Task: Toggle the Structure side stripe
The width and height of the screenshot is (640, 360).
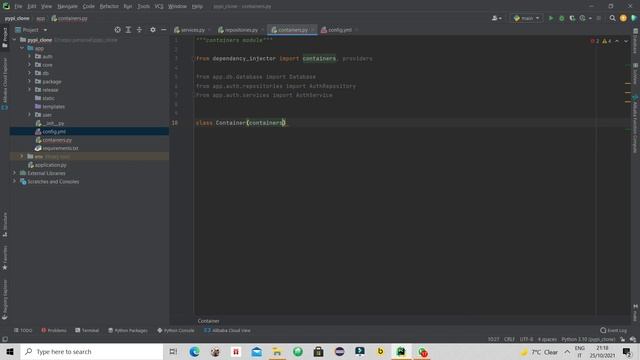Action: pos(5,224)
